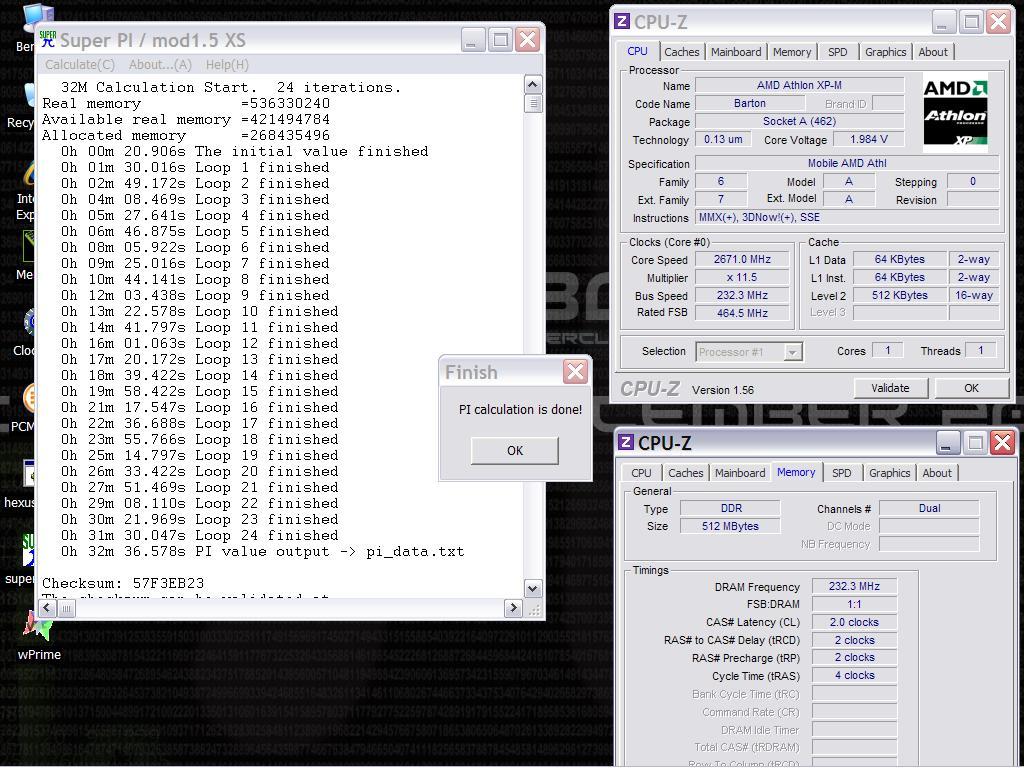Click the Core Speed value 2671.0 MHz

tap(742, 259)
